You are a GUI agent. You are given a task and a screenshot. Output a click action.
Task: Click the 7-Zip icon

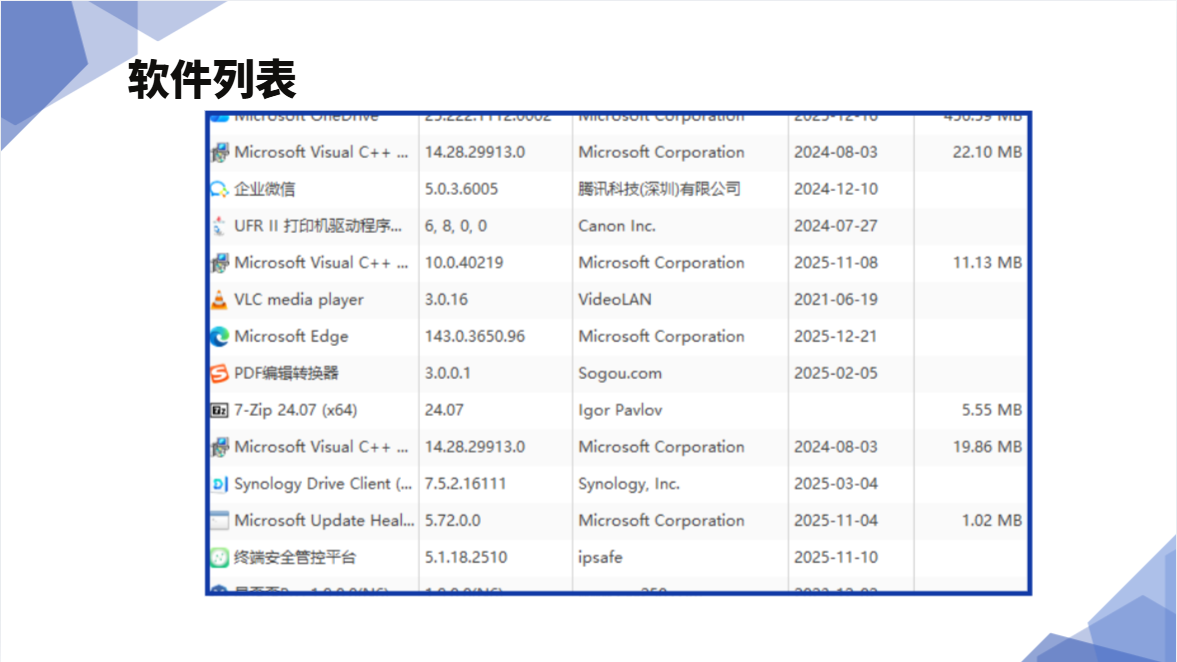(x=219, y=410)
